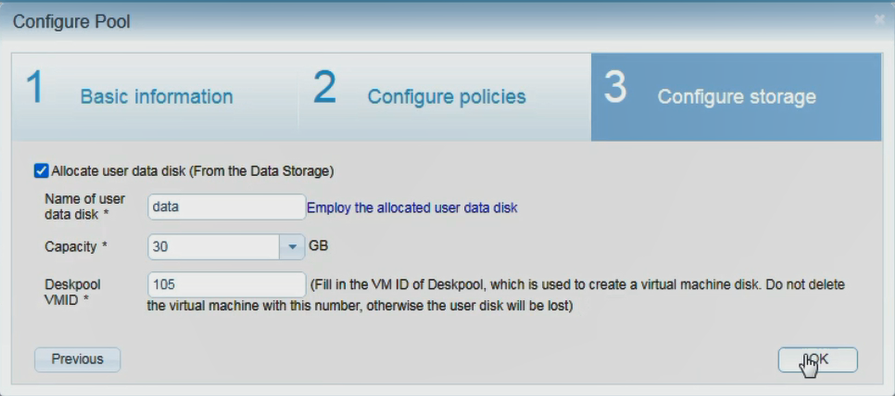Switch to Basic information step tab
895x396 pixels.
click(x=154, y=97)
